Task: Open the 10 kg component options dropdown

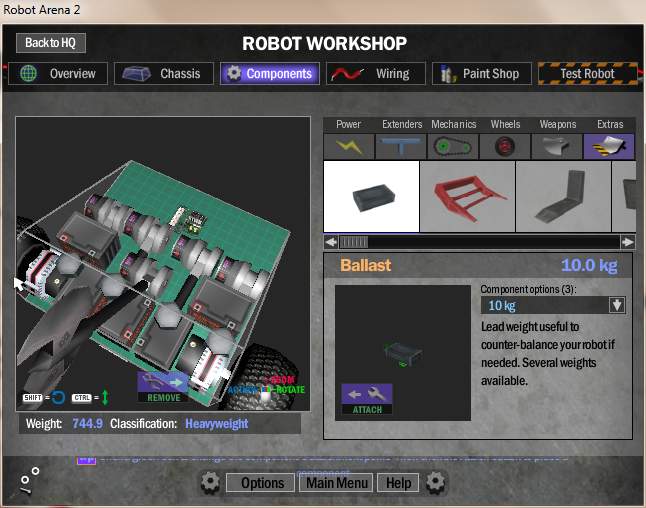Action: pyautogui.click(x=616, y=306)
